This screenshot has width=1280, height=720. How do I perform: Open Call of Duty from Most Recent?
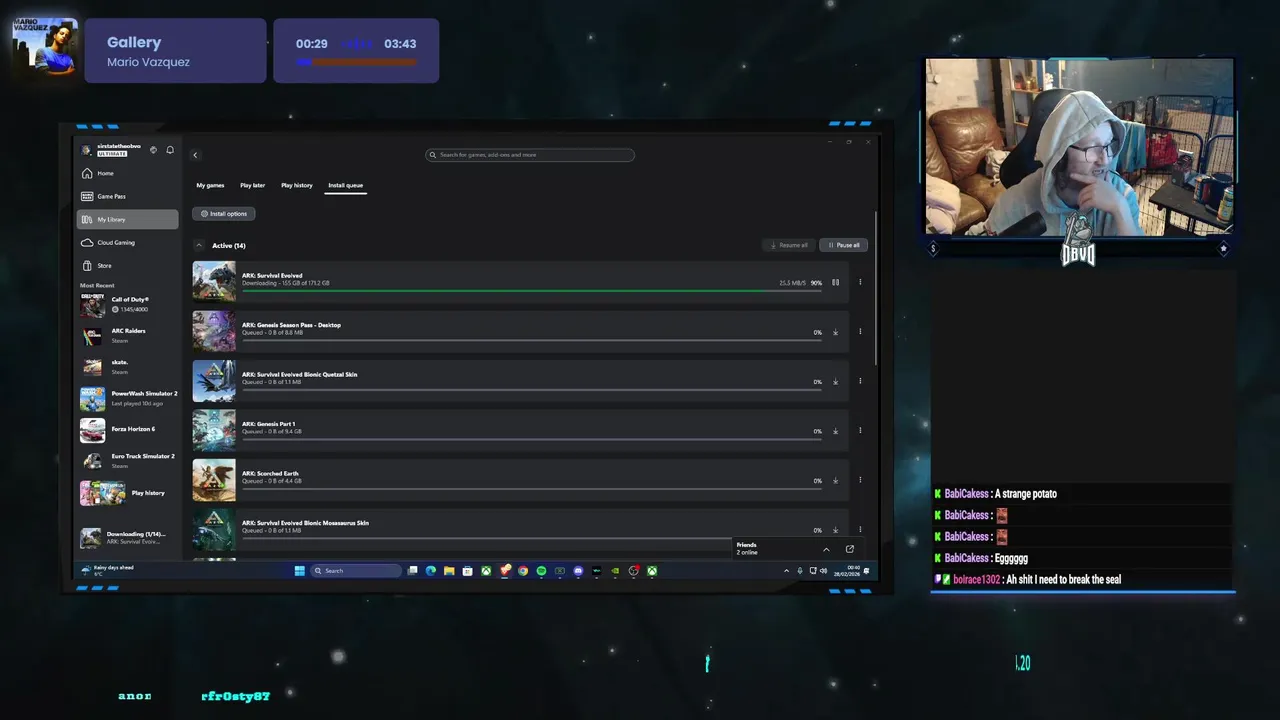[x=128, y=304]
